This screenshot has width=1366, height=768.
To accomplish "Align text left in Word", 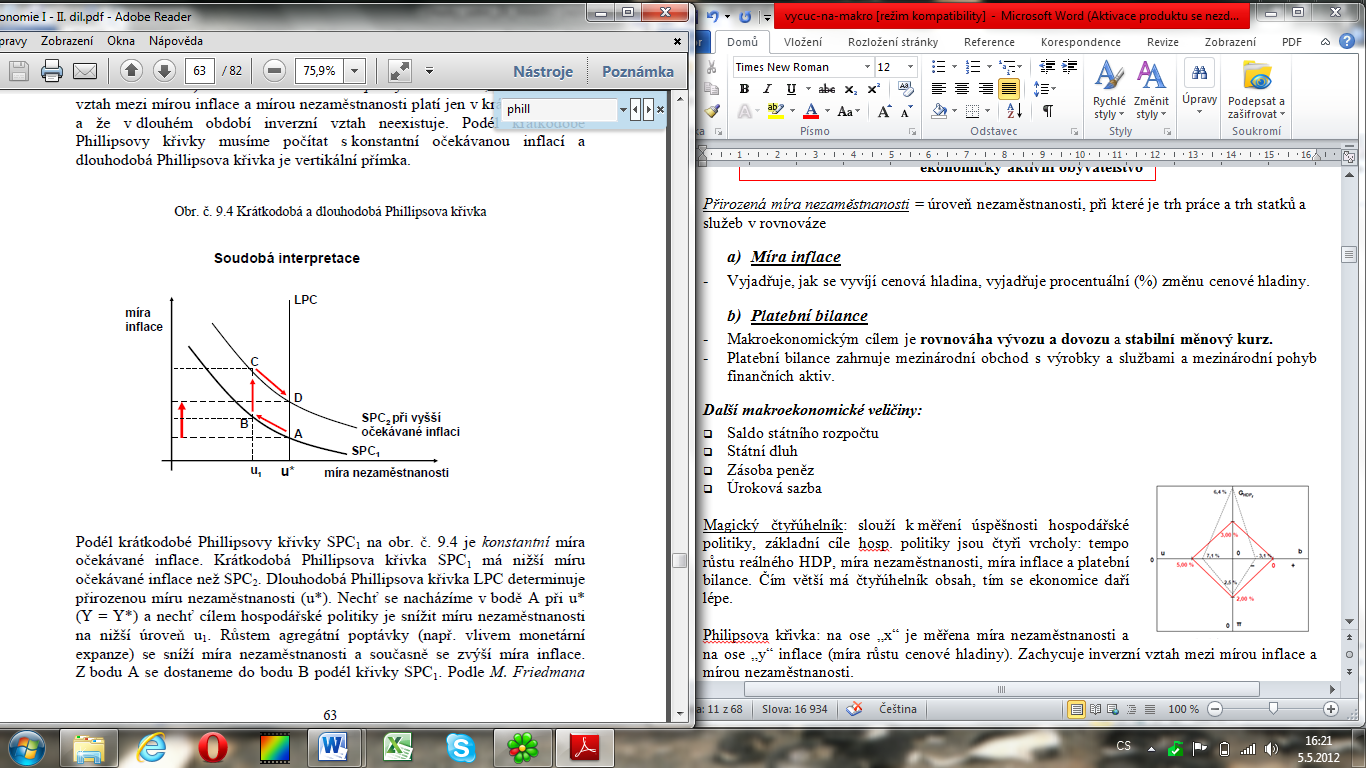I will tap(940, 89).
